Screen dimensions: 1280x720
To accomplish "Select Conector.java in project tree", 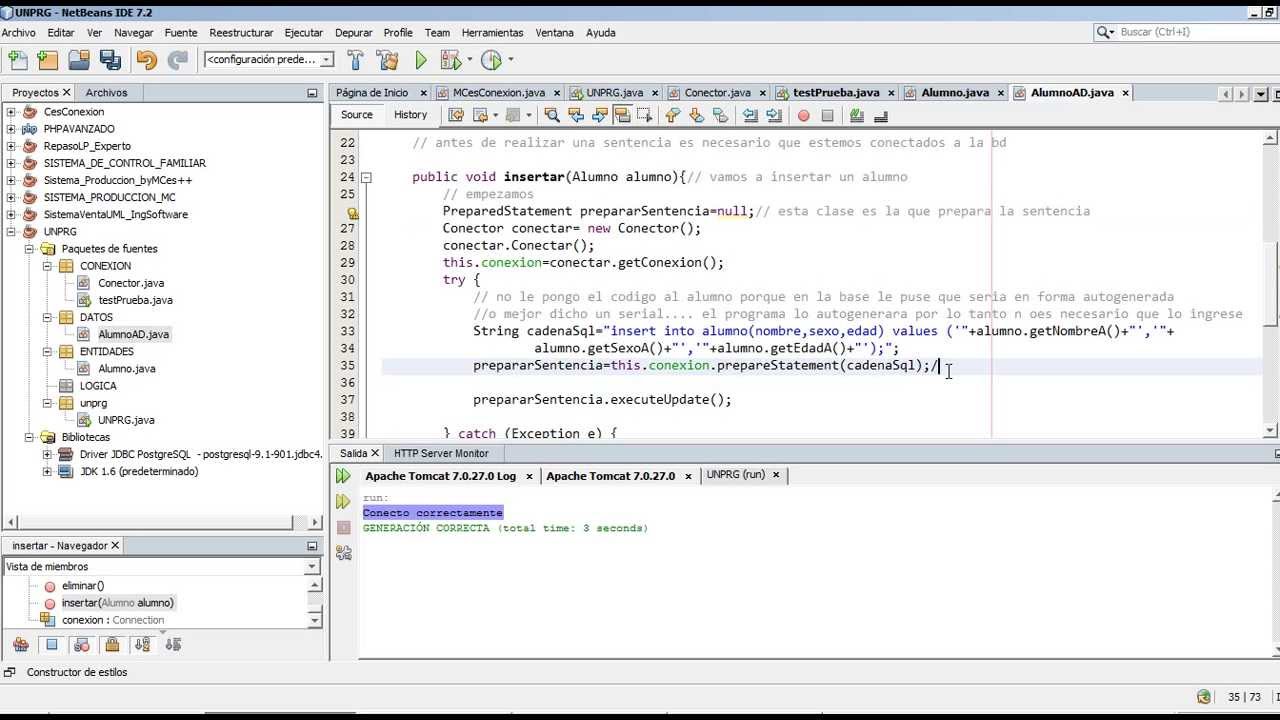I will (x=130, y=283).
